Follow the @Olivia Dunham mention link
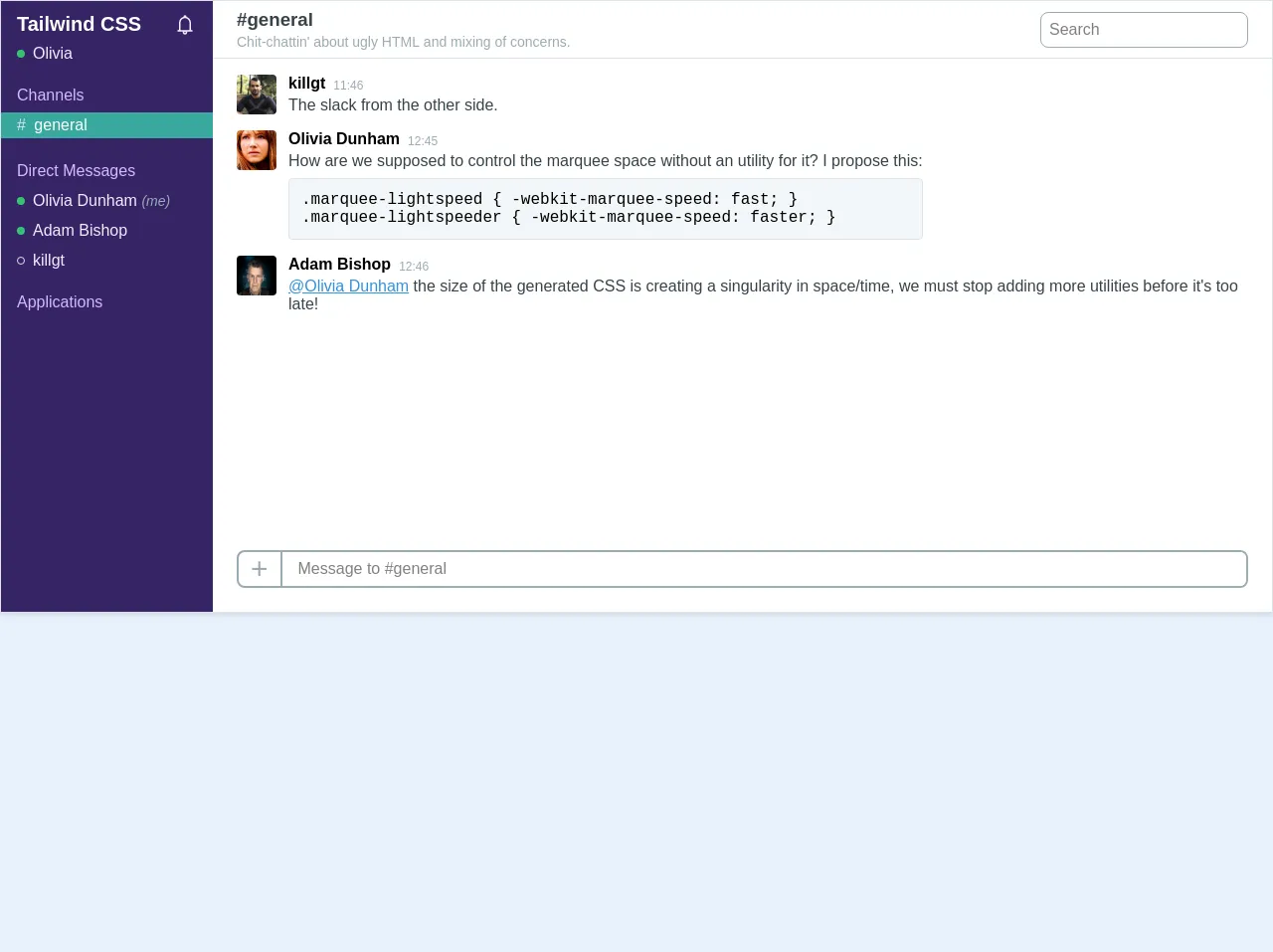Image resolution: width=1273 pixels, height=952 pixels. pyautogui.click(x=348, y=286)
